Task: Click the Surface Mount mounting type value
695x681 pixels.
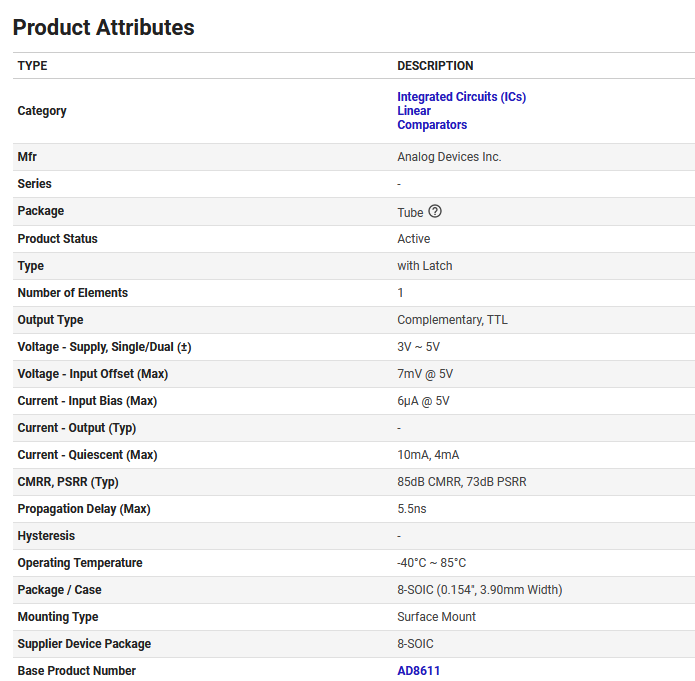Action: pyautogui.click(x=436, y=617)
